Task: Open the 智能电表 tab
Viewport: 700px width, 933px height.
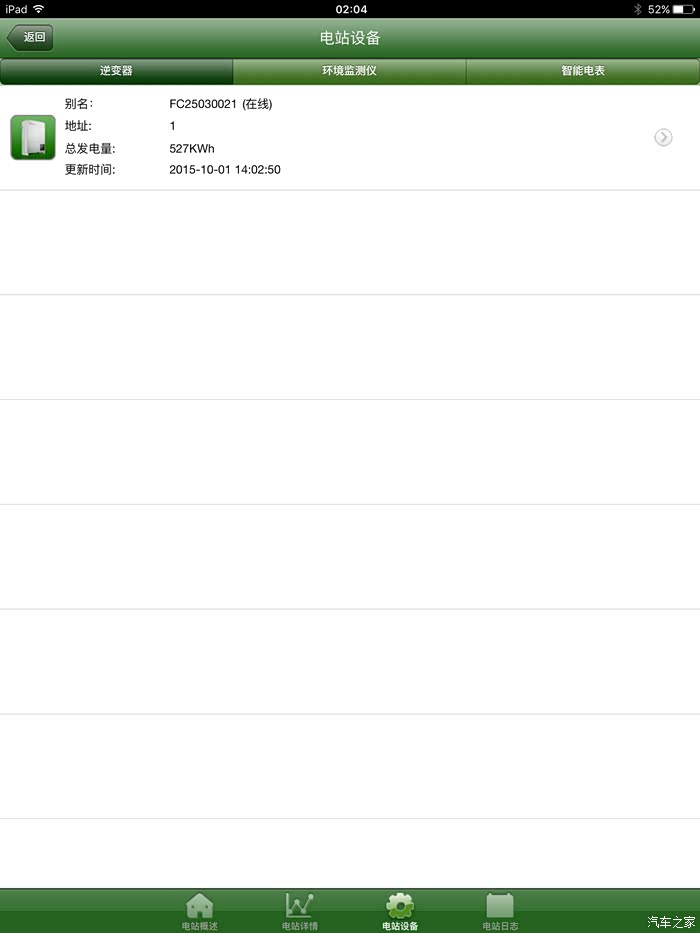Action: click(x=583, y=71)
